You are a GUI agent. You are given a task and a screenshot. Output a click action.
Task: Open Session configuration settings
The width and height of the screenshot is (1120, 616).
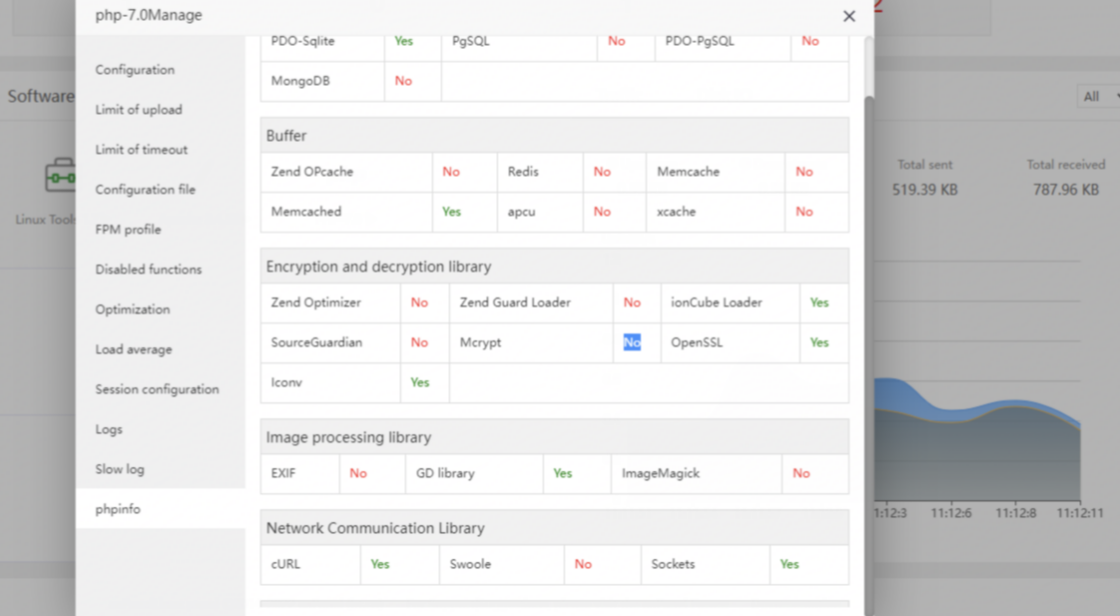(157, 390)
